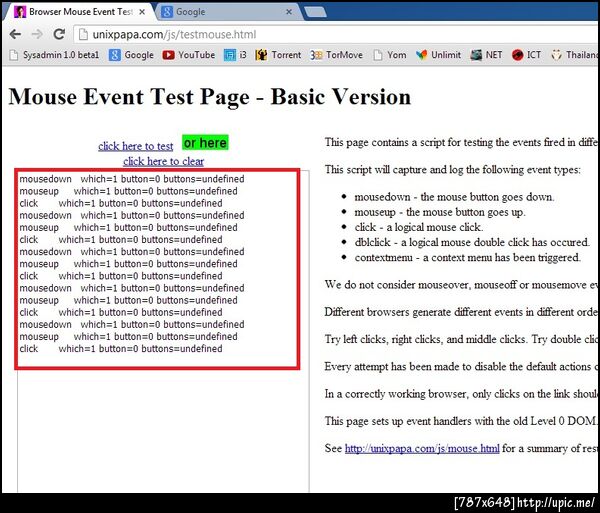Click the 'We do not consider mouseover' paragraph
Image resolution: width=600 pixels, height=513 pixels.
(x=461, y=285)
